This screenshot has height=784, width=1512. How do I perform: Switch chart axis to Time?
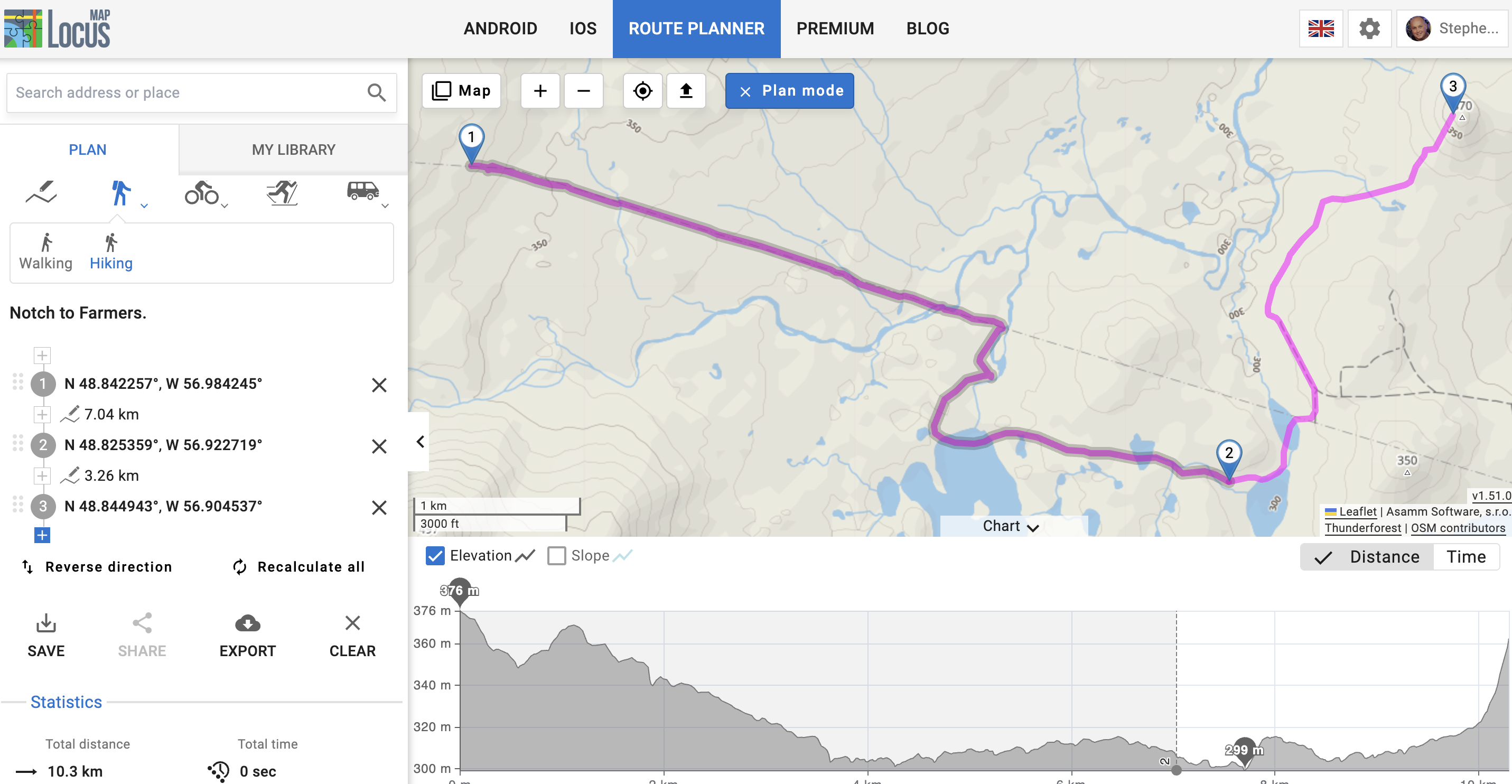pos(1466,557)
